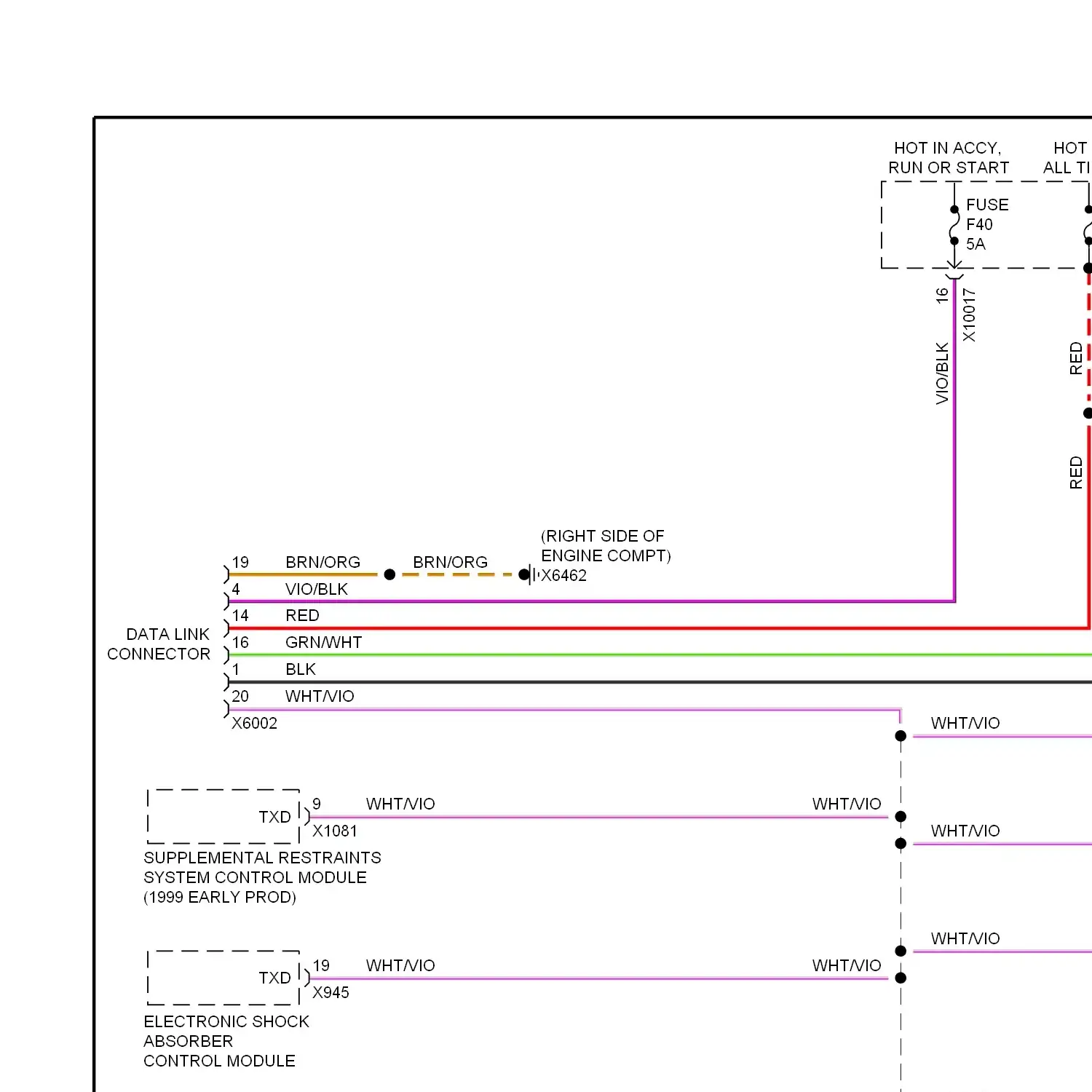Select the X6002 connector label
The width and height of the screenshot is (1092, 1092).
pos(254,723)
